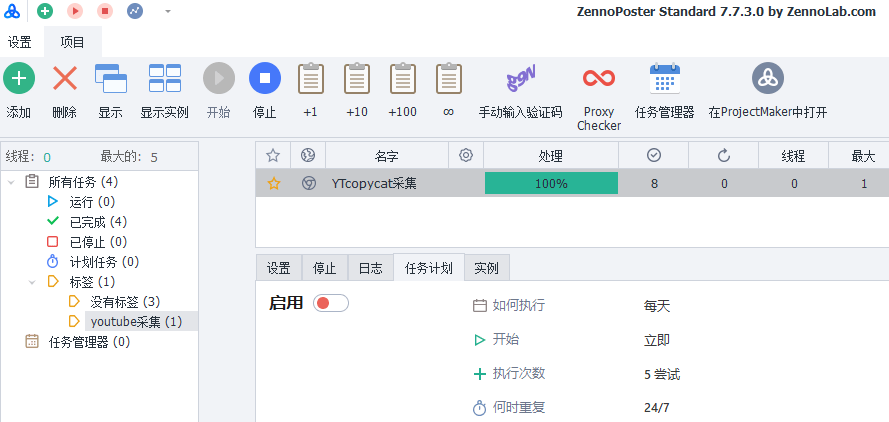
Task: Click the grey Start play icon
Action: [219, 78]
